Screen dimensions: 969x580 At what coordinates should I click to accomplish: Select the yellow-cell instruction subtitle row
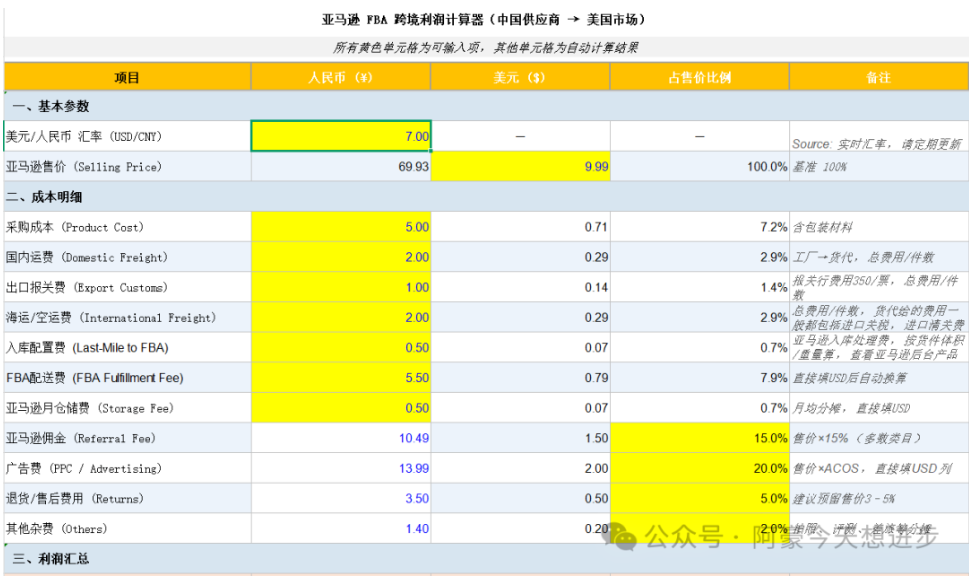click(486, 48)
